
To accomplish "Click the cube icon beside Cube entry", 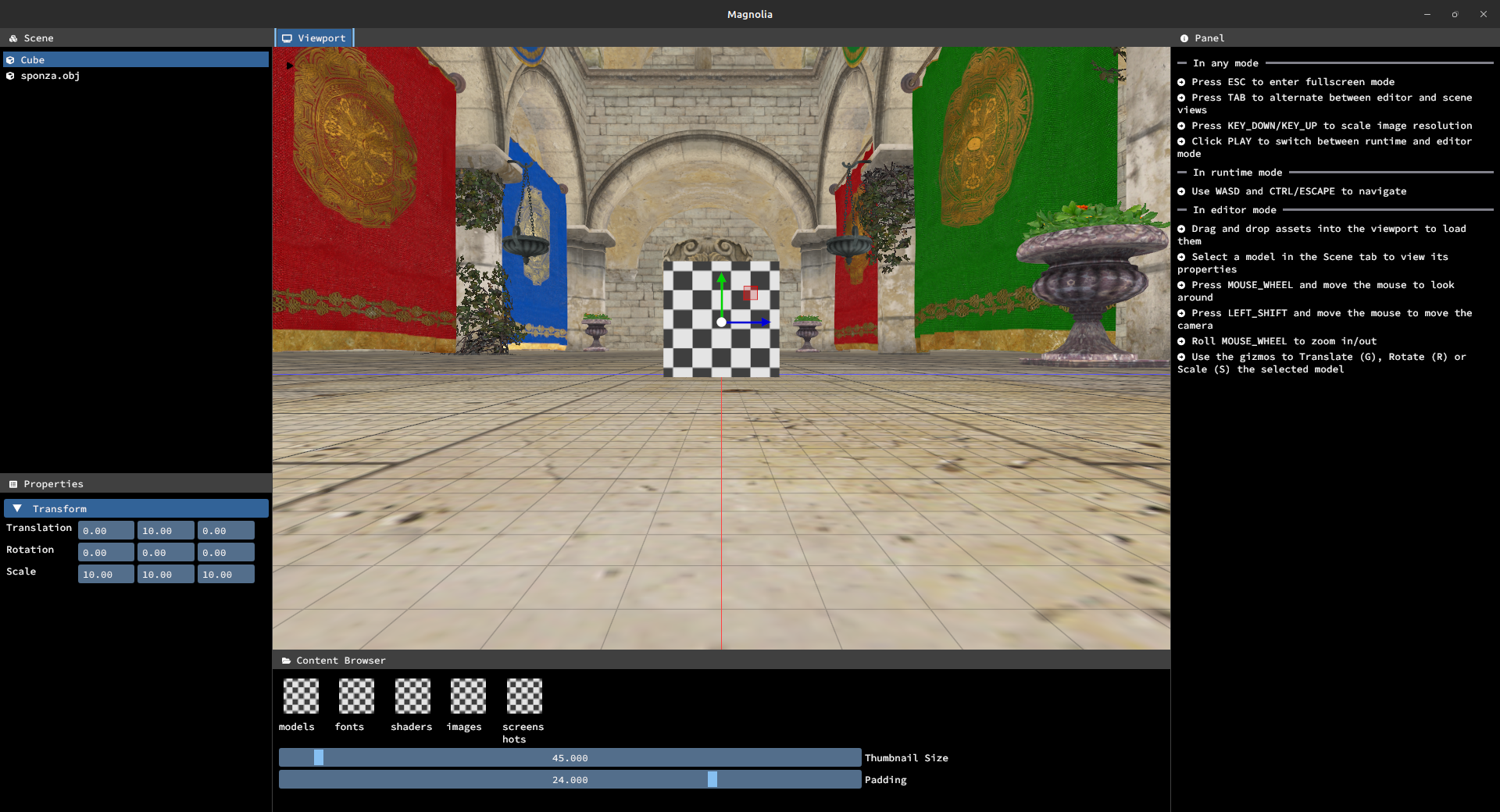I will coord(11,59).
